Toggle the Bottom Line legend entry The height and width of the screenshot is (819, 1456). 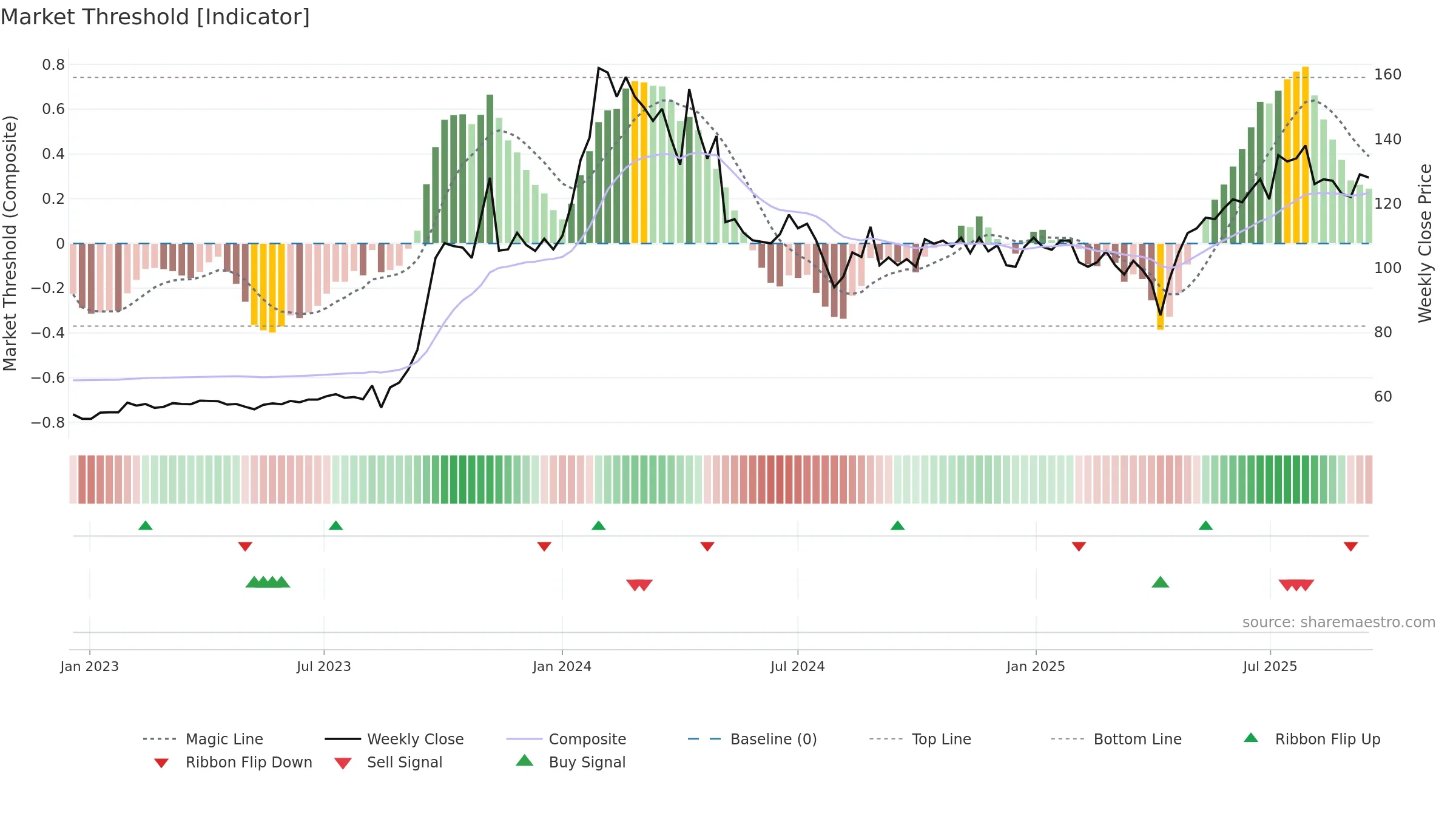click(x=1116, y=739)
